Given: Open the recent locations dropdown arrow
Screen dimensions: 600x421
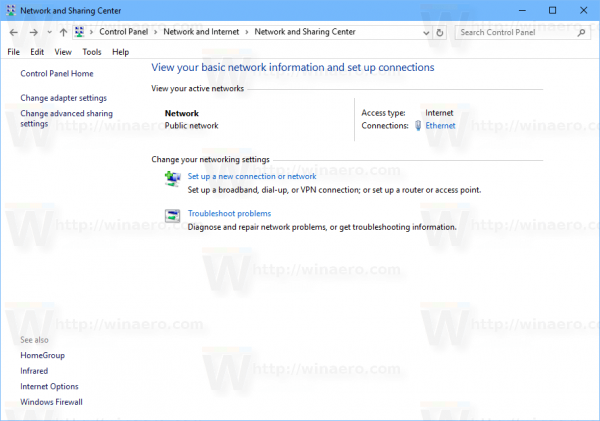Looking at the screenshot, I should (49, 33).
